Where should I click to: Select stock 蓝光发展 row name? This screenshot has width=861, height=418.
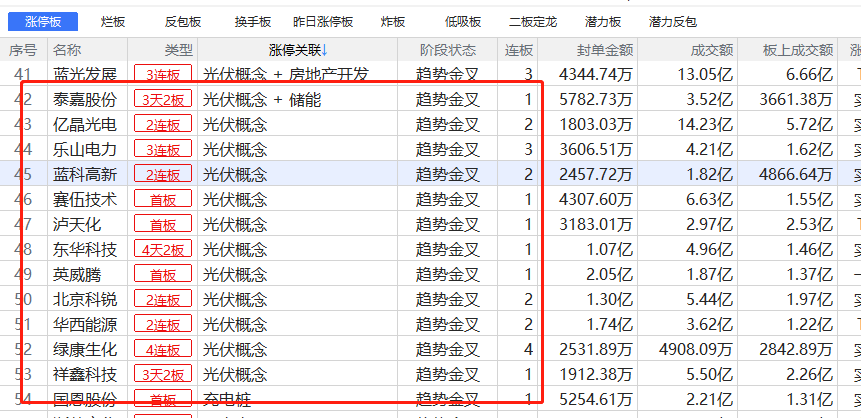pyautogui.click(x=85, y=74)
